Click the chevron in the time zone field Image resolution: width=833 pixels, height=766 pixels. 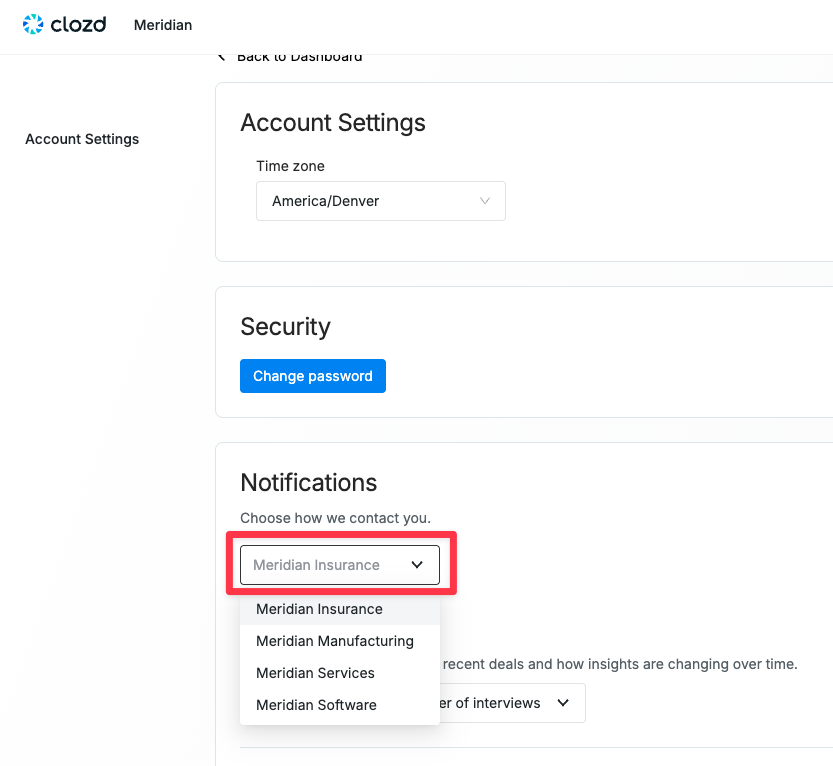click(485, 201)
